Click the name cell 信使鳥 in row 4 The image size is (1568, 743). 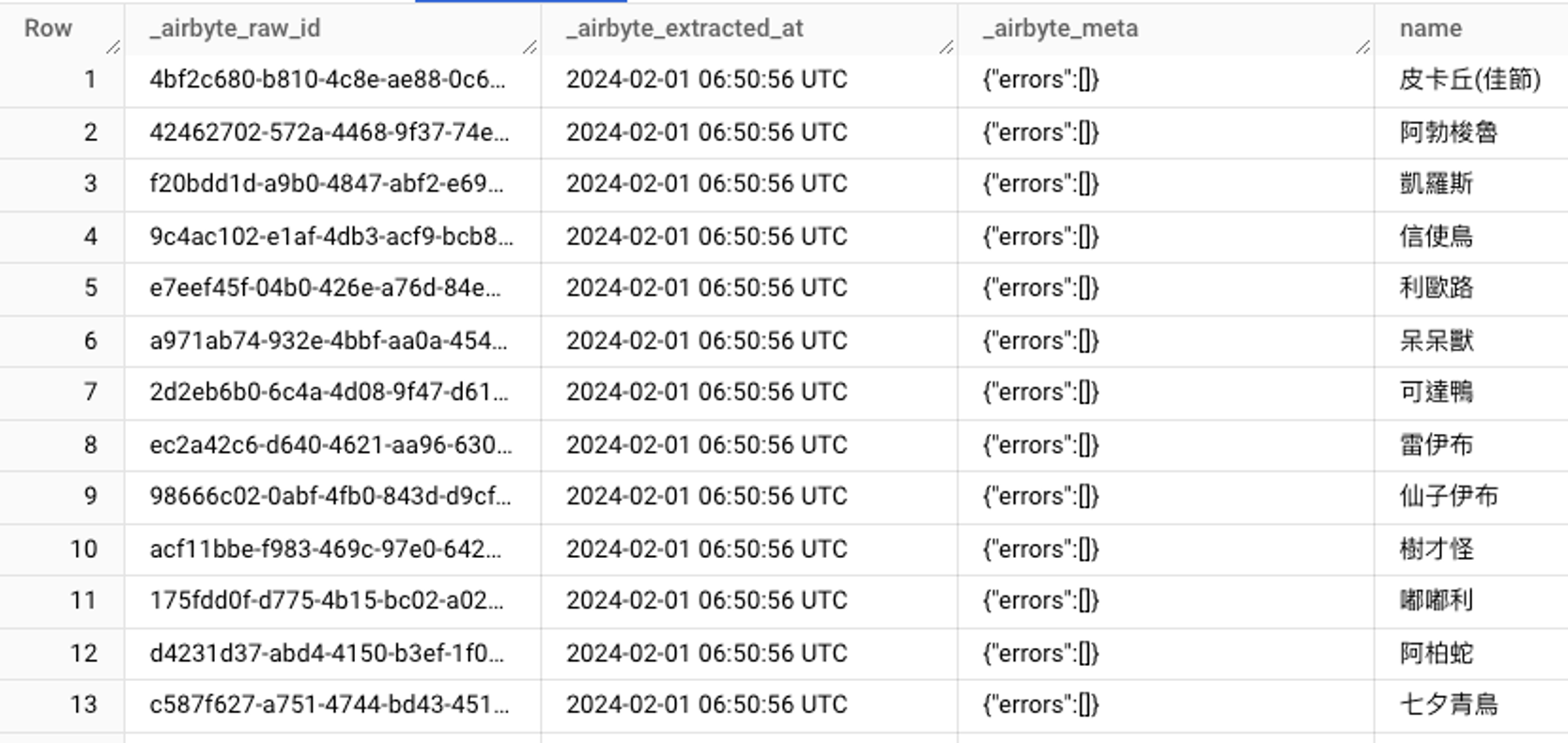pyautogui.click(x=1436, y=236)
